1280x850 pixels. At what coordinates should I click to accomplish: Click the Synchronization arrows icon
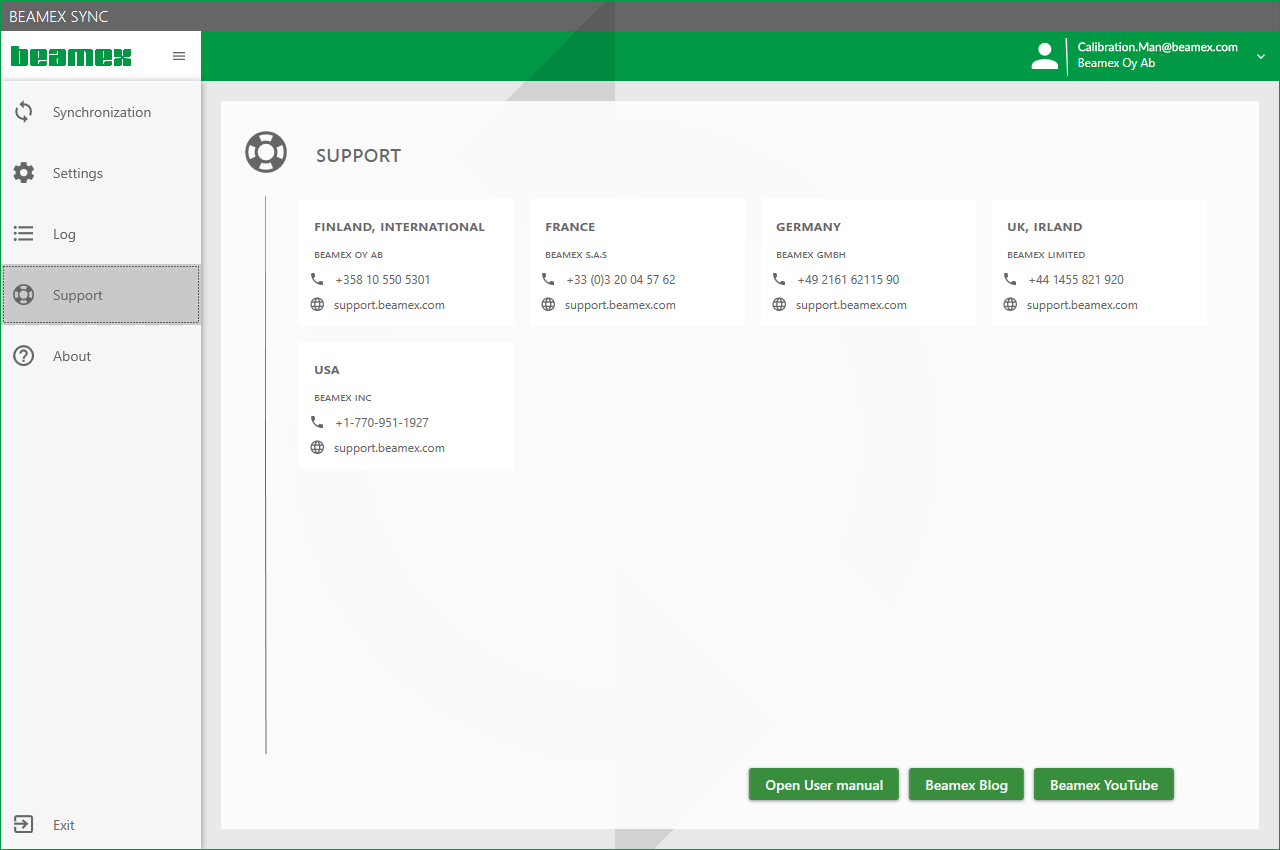click(x=23, y=112)
